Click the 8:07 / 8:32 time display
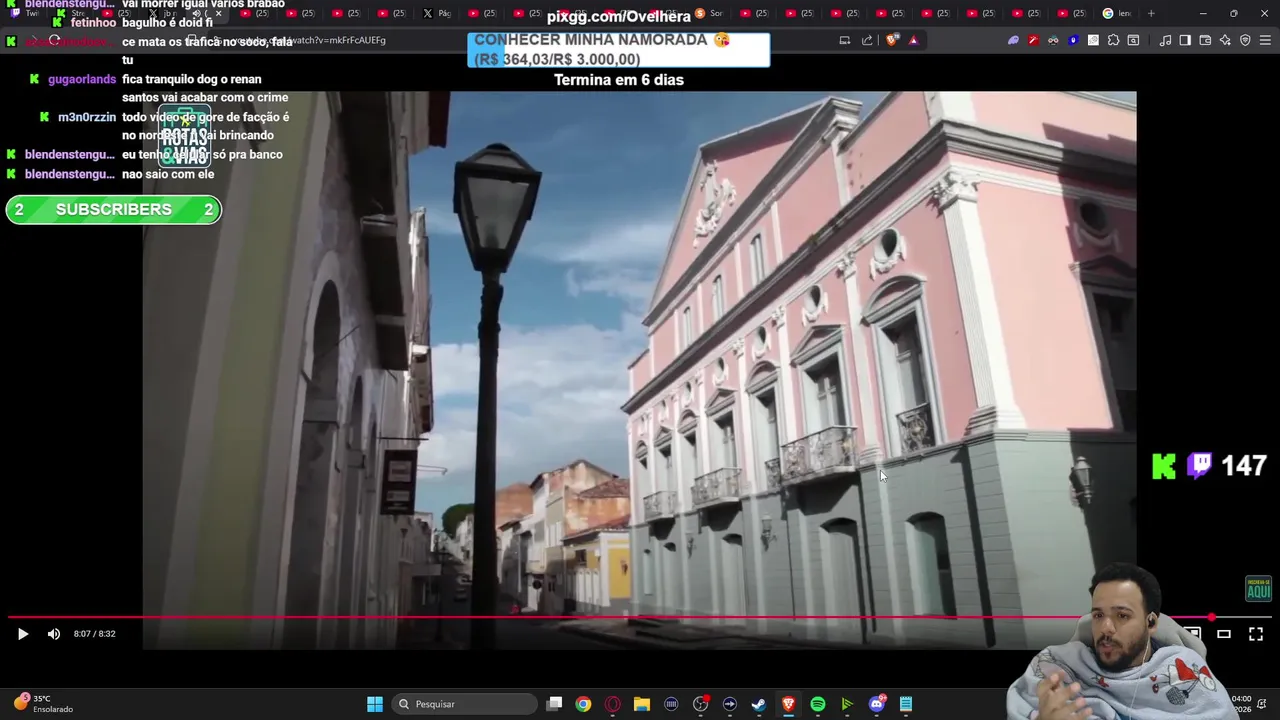This screenshot has width=1280, height=720. 94,634
